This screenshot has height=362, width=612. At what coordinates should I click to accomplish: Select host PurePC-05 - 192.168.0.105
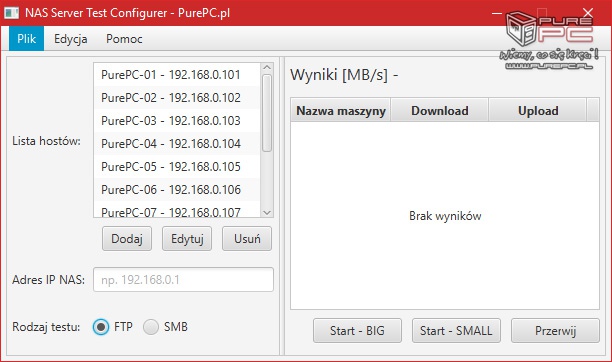tap(176, 167)
